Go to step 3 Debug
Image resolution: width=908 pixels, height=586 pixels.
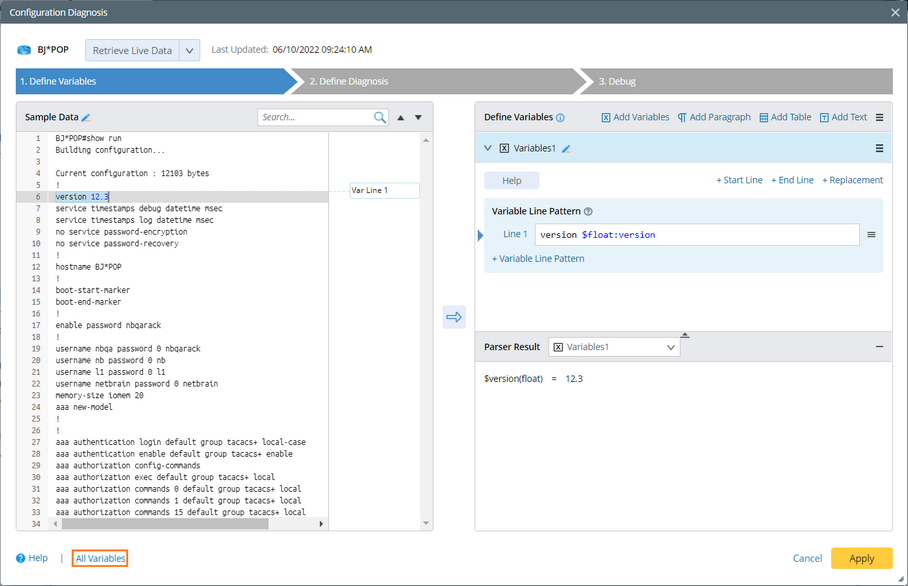(738, 82)
